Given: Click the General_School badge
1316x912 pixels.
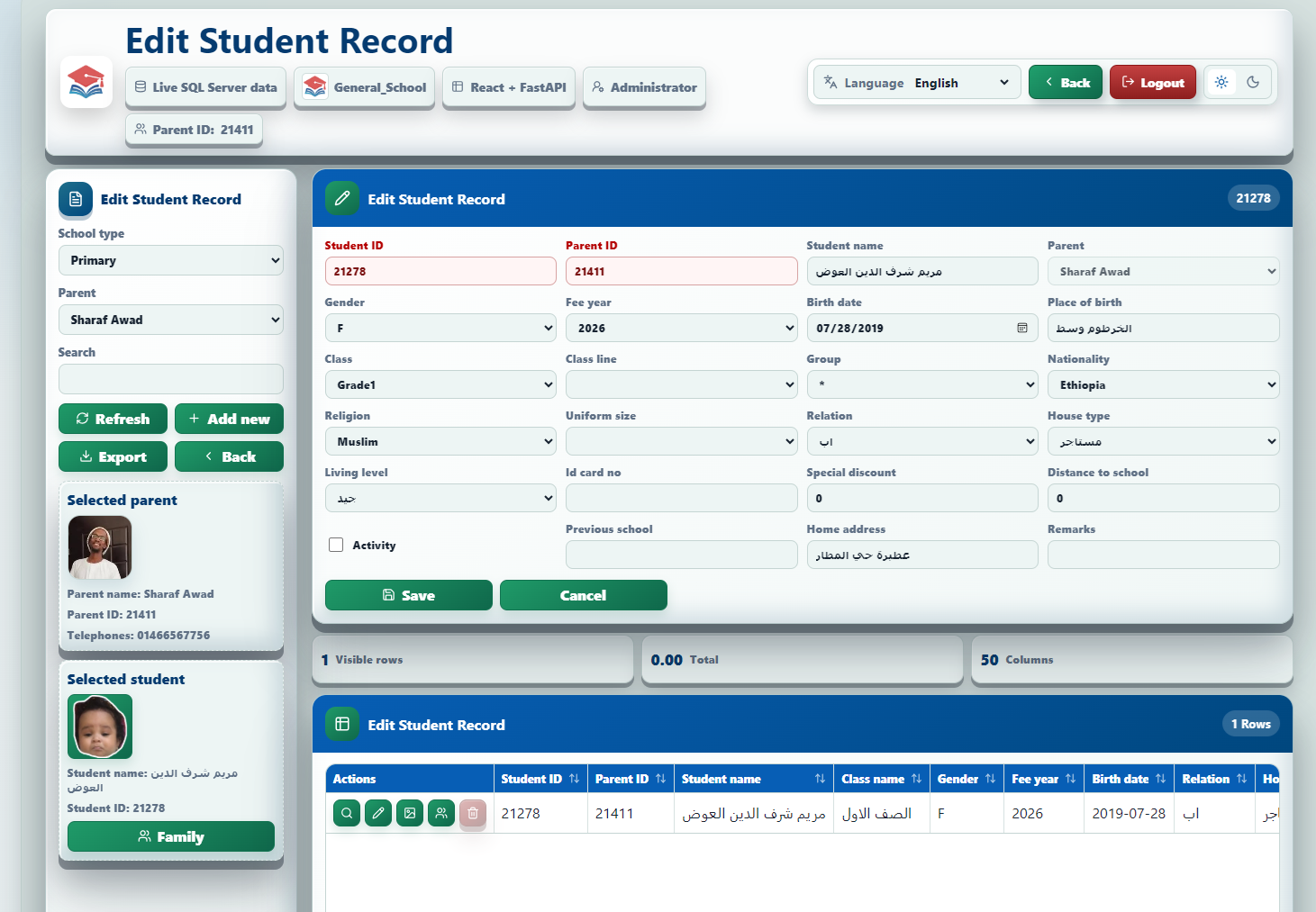Looking at the screenshot, I should tap(364, 87).
